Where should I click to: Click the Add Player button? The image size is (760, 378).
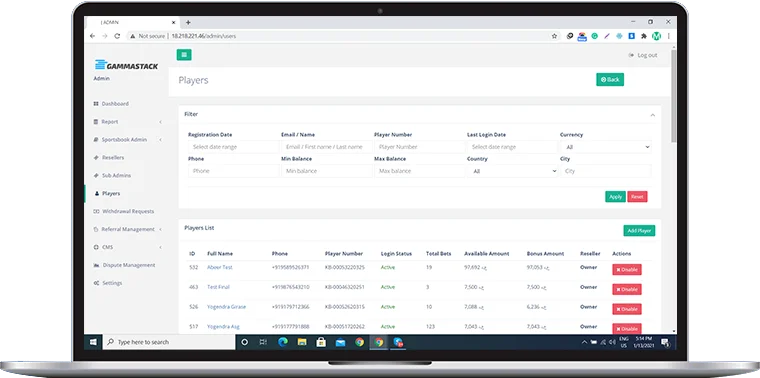[639, 231]
